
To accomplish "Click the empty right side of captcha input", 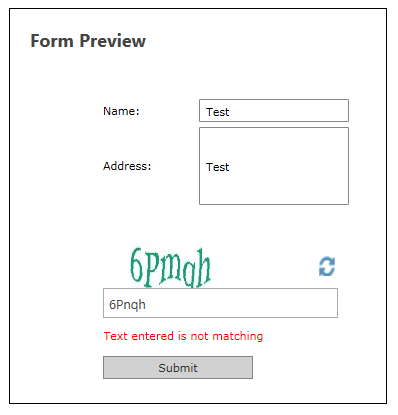I will click(x=242, y=303).
